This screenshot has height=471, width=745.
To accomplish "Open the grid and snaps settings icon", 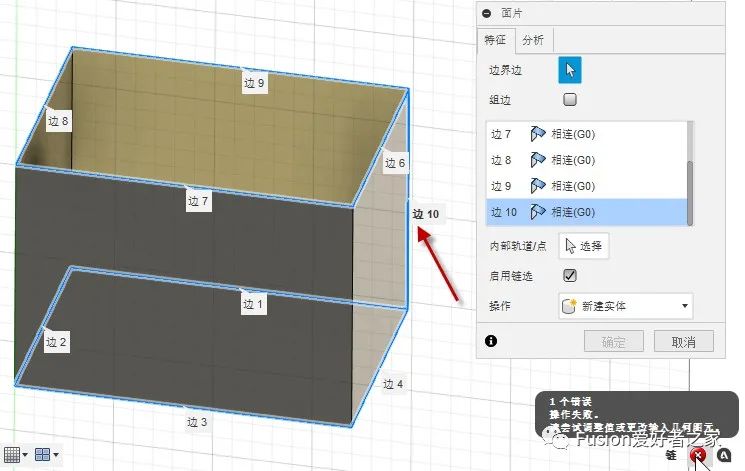I will (x=12, y=455).
